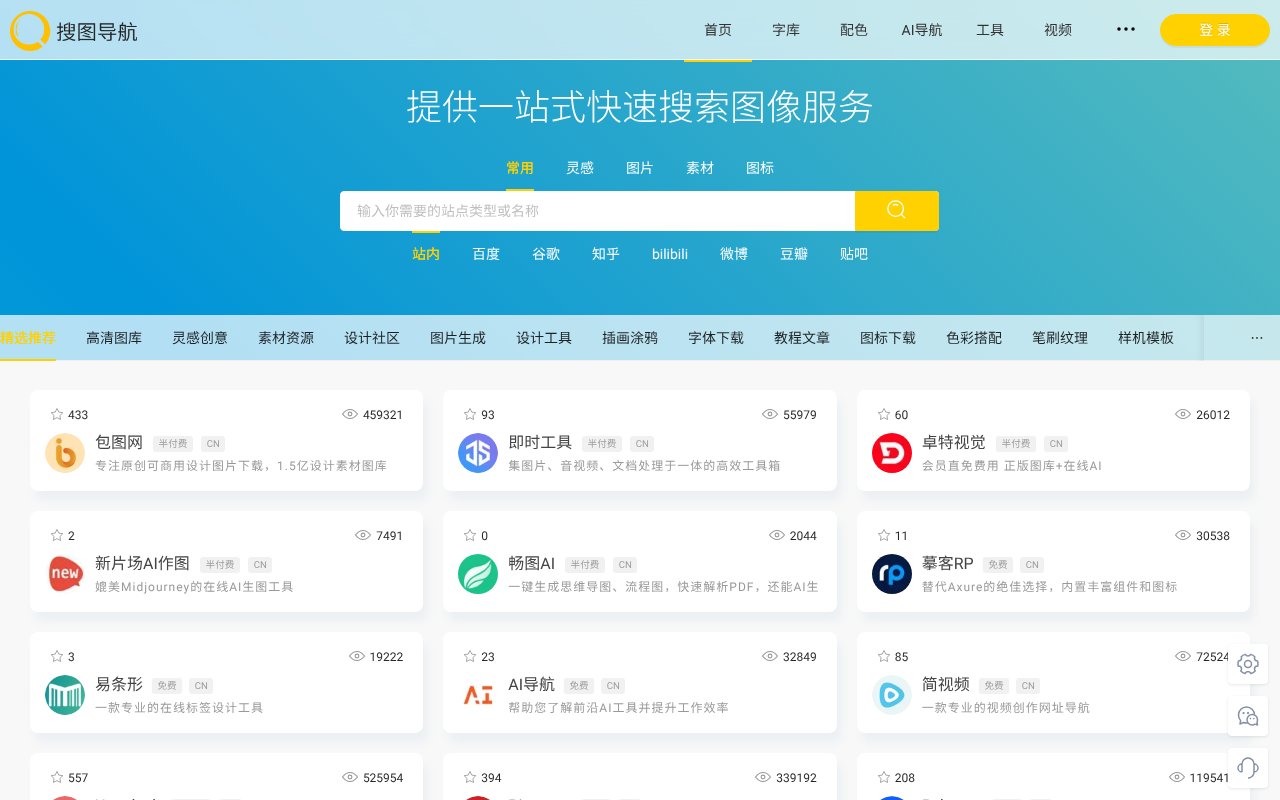Click the 包图网 site logo icon
Screen dimensions: 1280x800
click(65, 453)
